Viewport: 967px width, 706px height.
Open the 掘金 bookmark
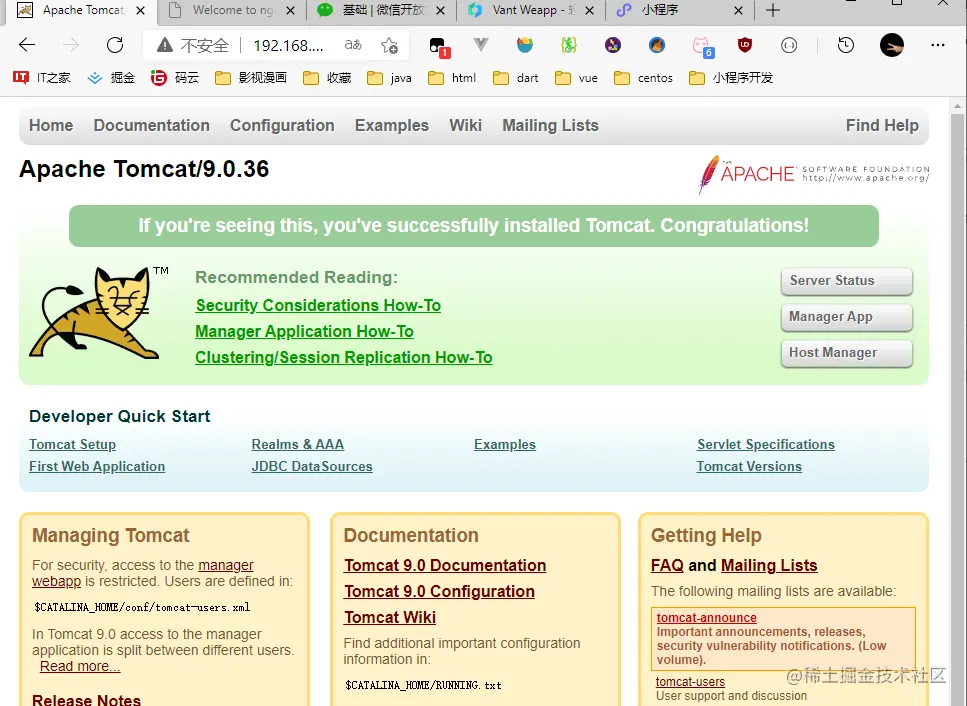[111, 78]
